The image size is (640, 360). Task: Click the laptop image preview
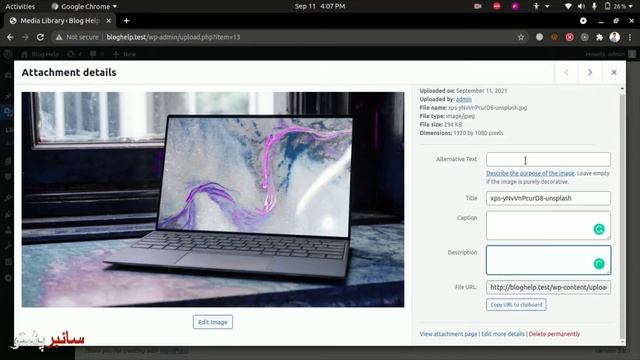pos(213,200)
